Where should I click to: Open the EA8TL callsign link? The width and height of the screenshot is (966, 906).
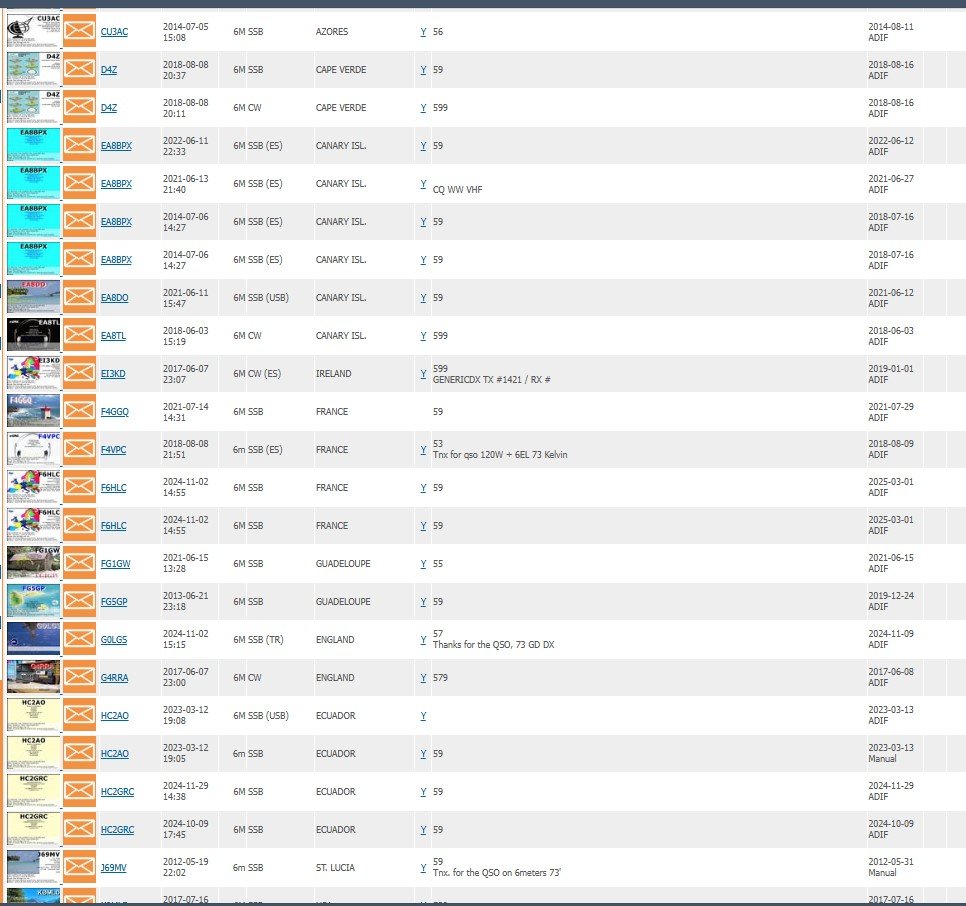(114, 336)
